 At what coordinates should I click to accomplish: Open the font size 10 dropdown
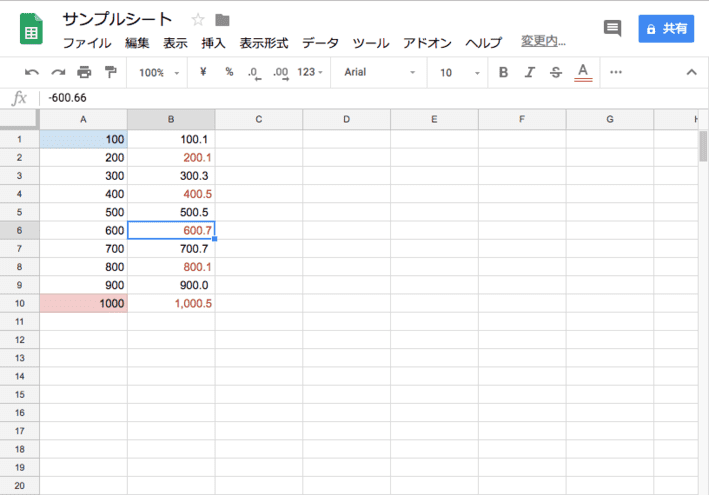coord(458,72)
